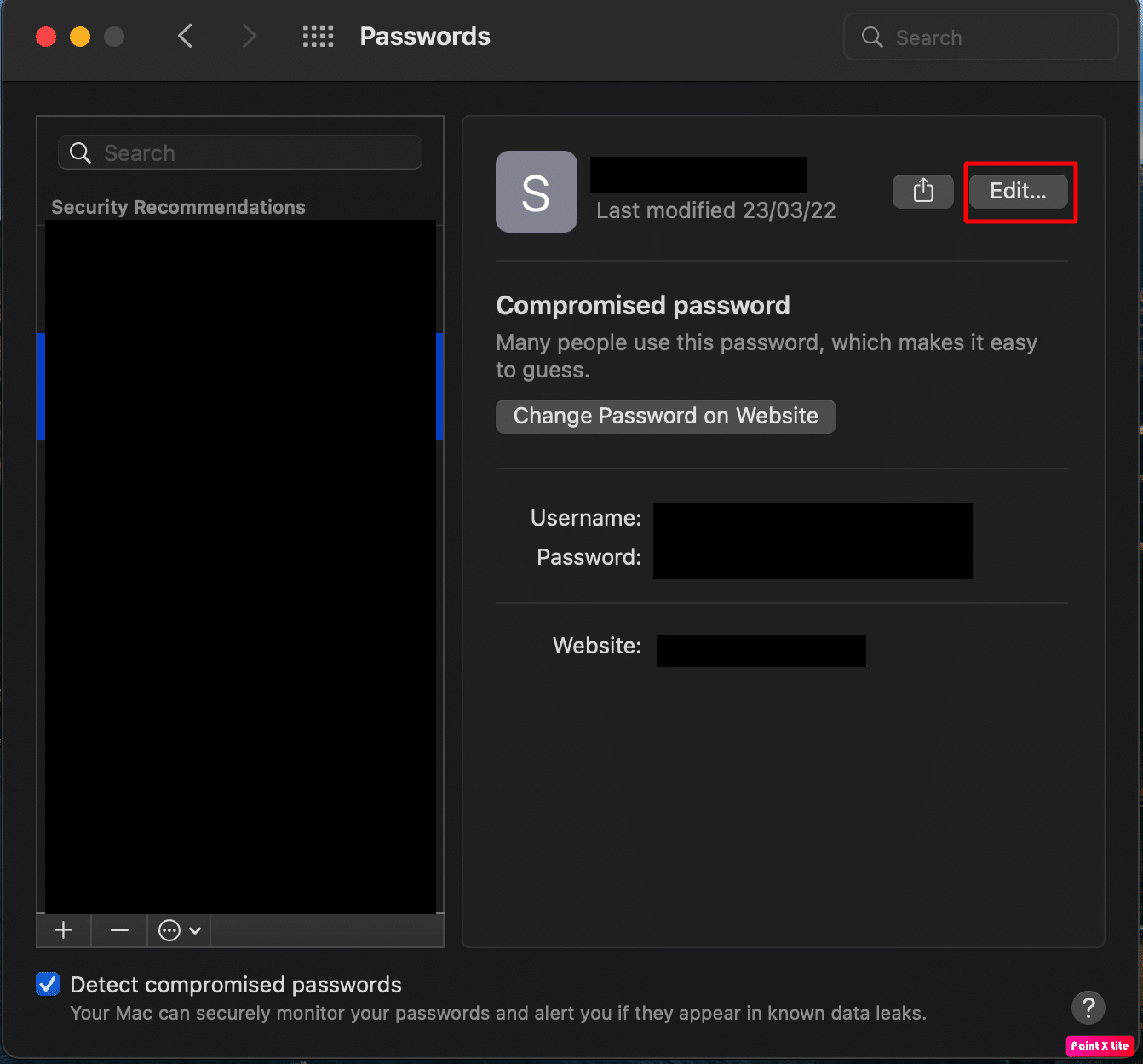The image size is (1143, 1064).
Task: Go back using the left chevron arrow
Action: click(x=185, y=37)
